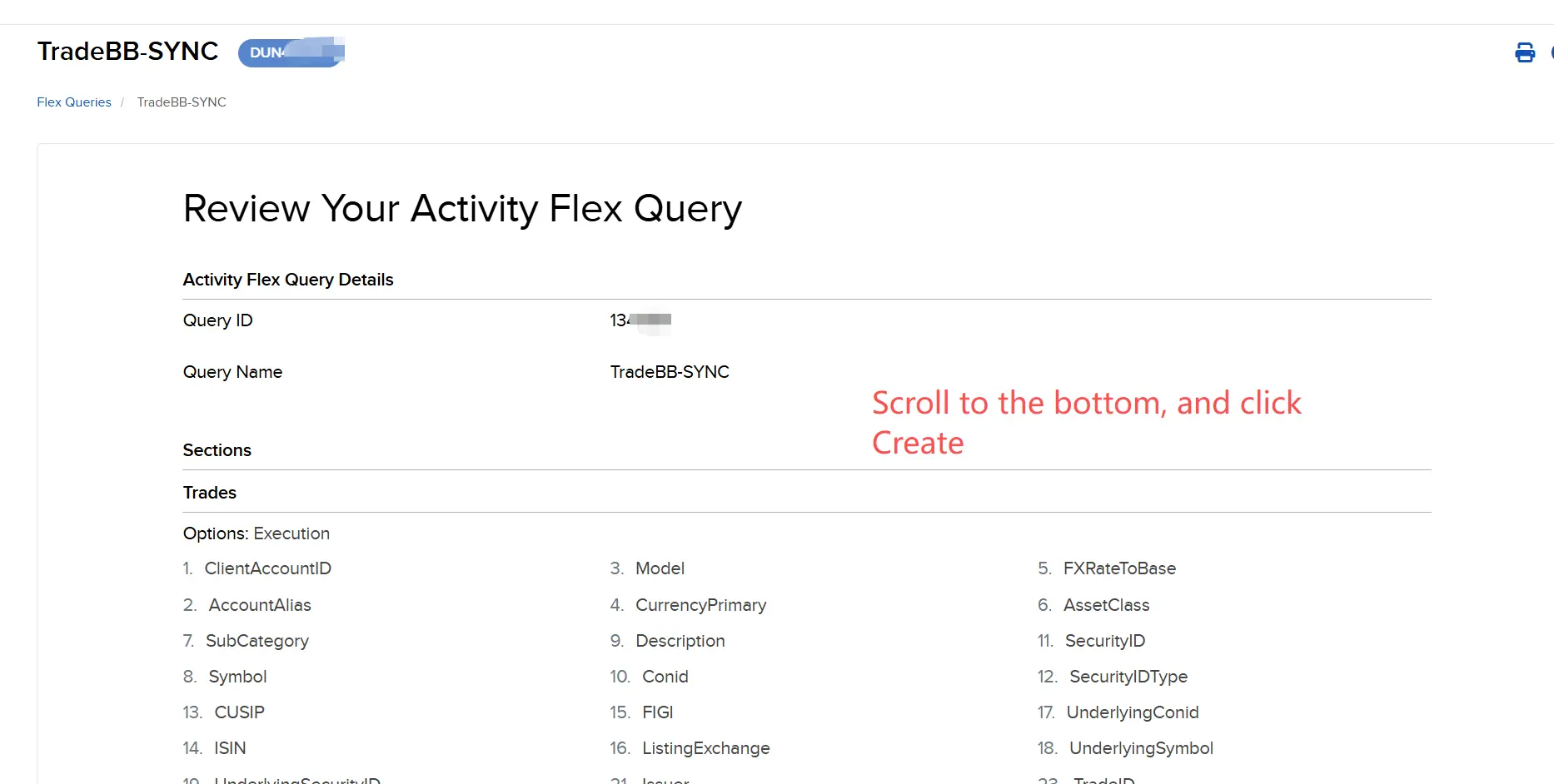
Task: Click the ClientAccountID field entry
Action: (x=267, y=568)
